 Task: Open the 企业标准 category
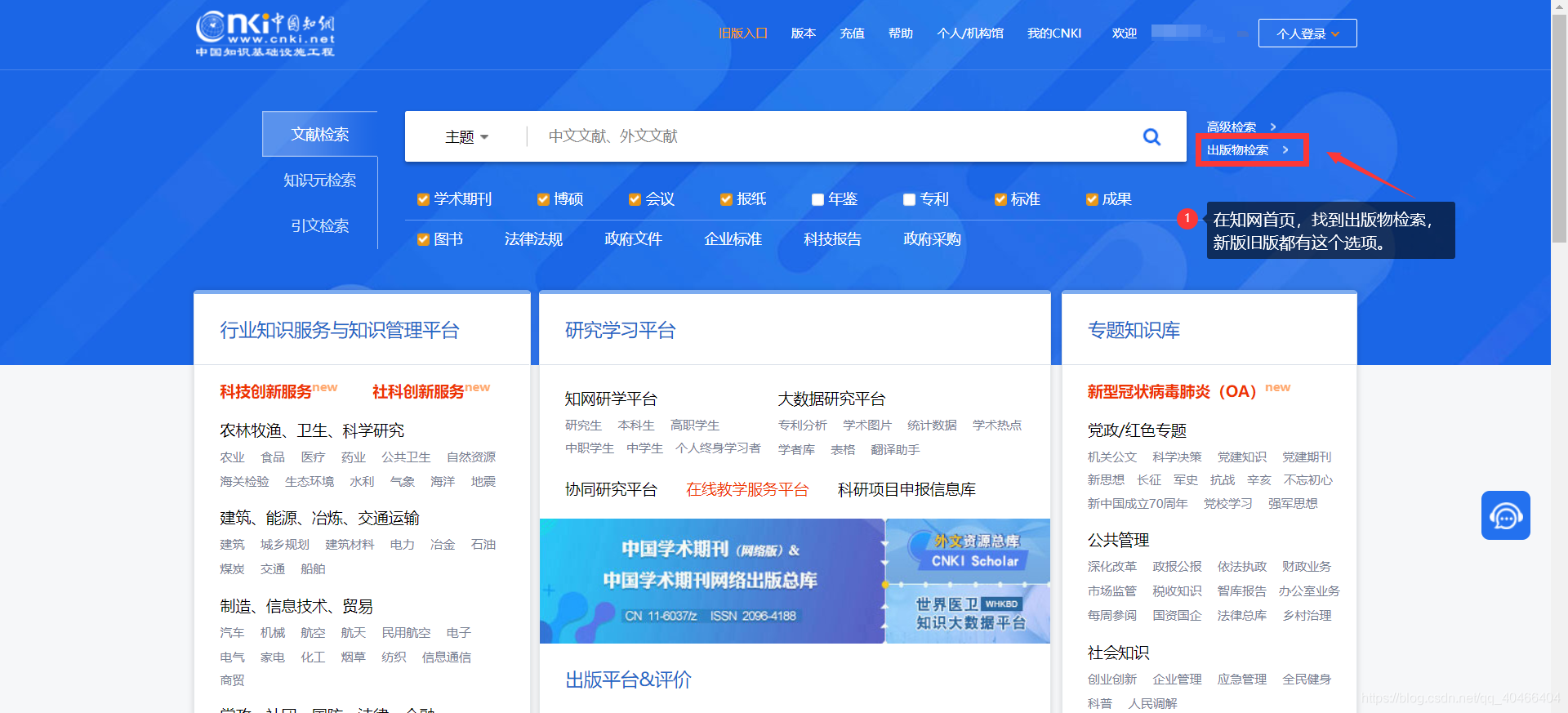point(733,239)
